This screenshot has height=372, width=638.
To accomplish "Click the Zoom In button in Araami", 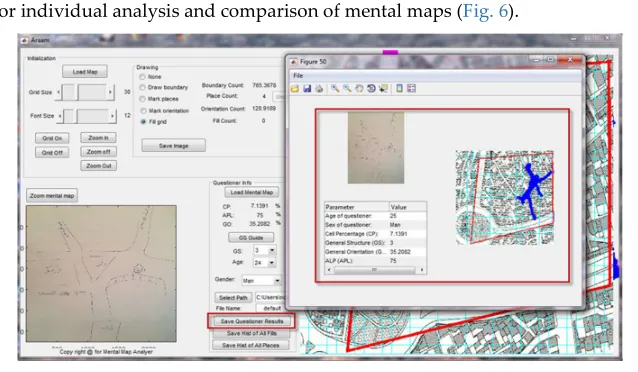I will (x=98, y=138).
